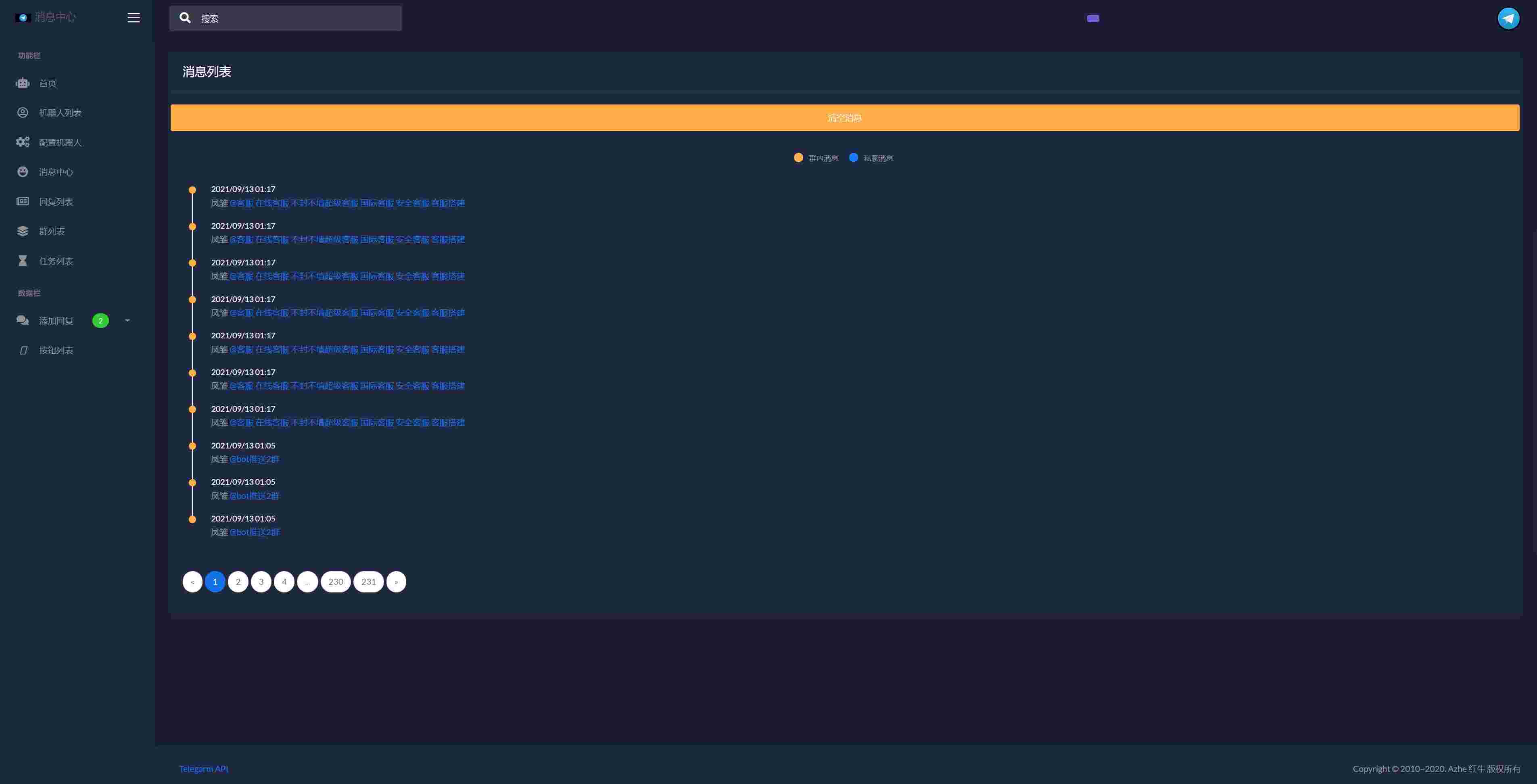Viewport: 1537px width, 784px height.
Task: Open the Telegram icon at top right
Action: pyautogui.click(x=1508, y=19)
